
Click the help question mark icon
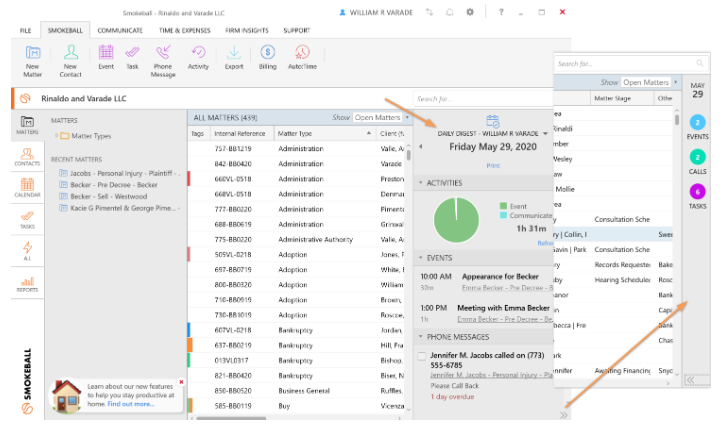click(501, 12)
